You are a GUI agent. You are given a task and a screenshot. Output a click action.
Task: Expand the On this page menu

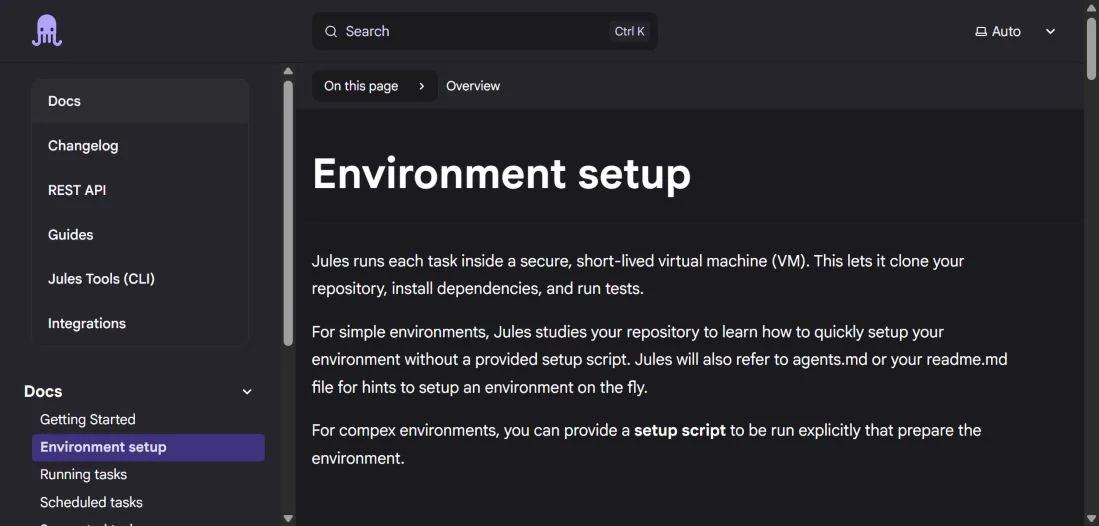374,86
